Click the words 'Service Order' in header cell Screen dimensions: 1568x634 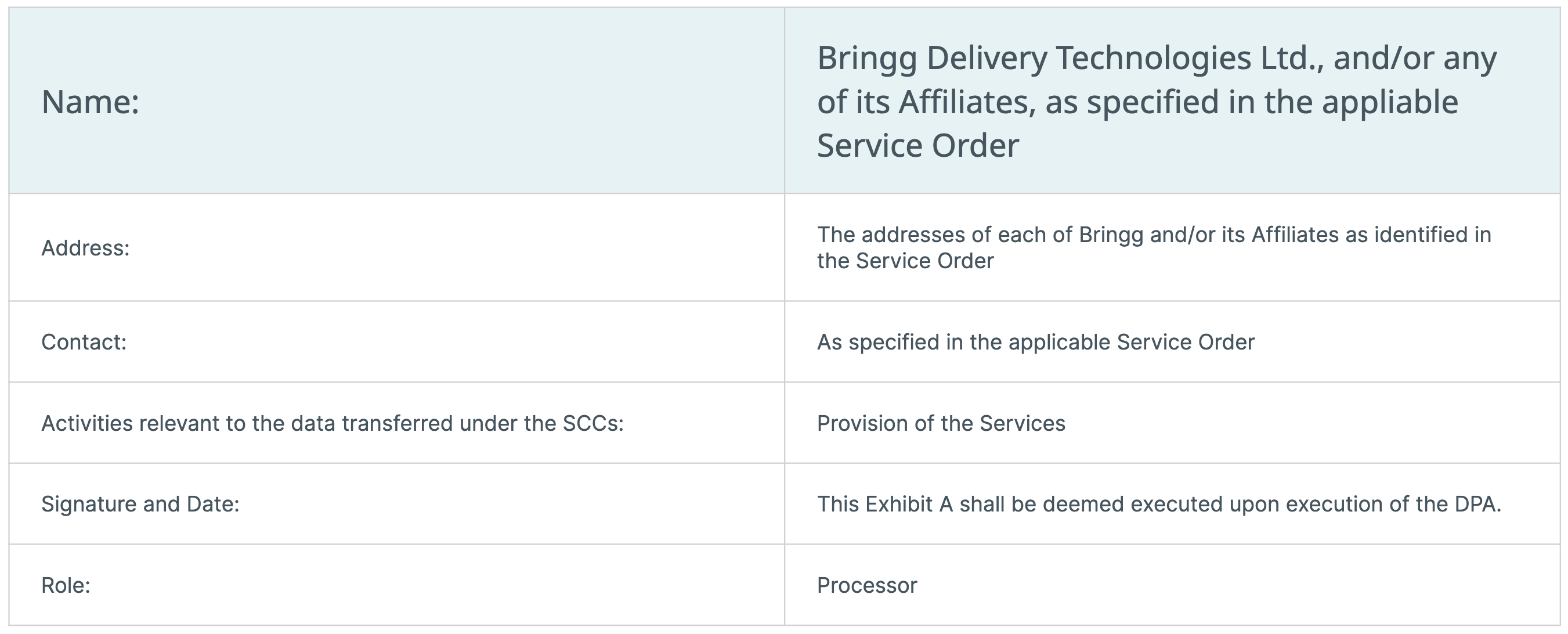pyautogui.click(x=917, y=146)
